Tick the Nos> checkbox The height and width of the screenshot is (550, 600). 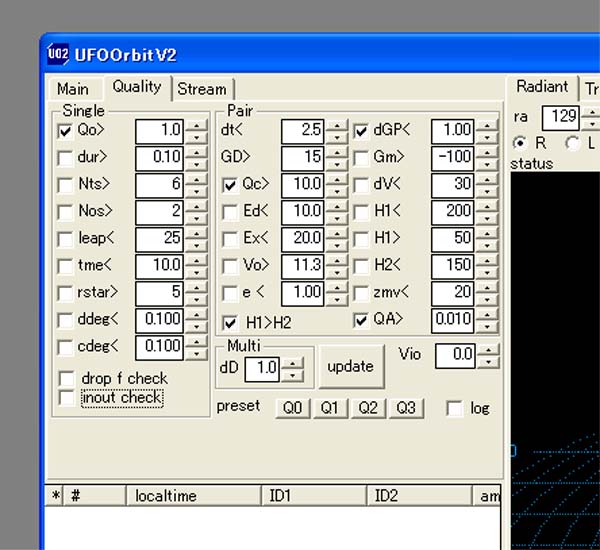(65, 212)
